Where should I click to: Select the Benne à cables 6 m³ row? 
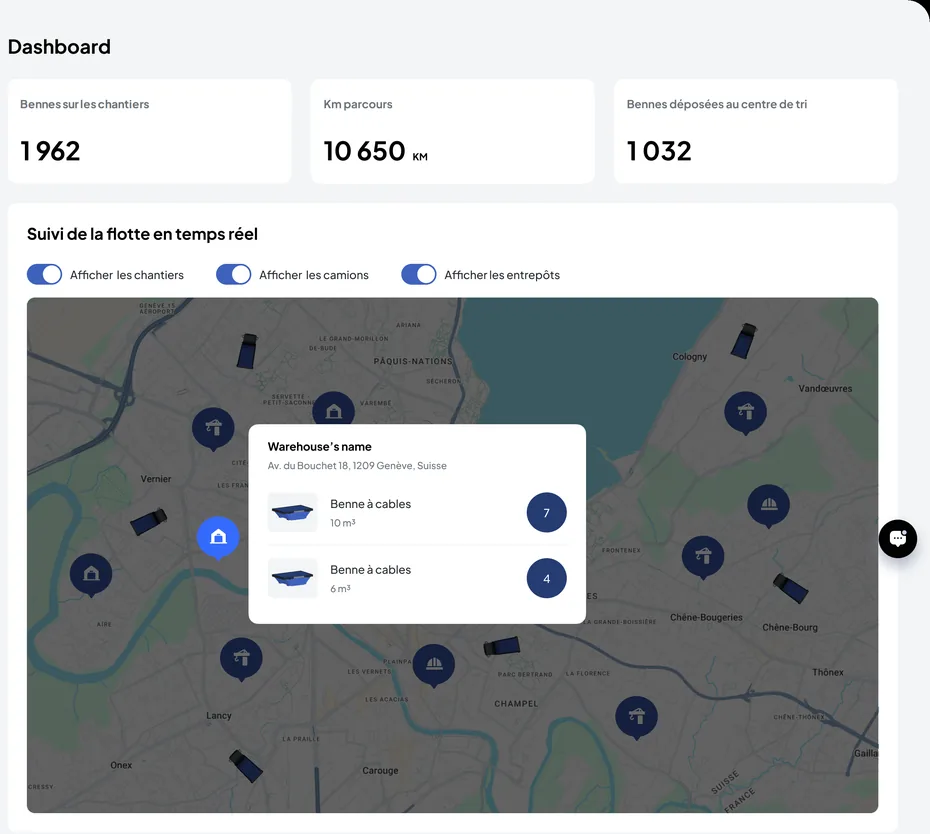[417, 578]
